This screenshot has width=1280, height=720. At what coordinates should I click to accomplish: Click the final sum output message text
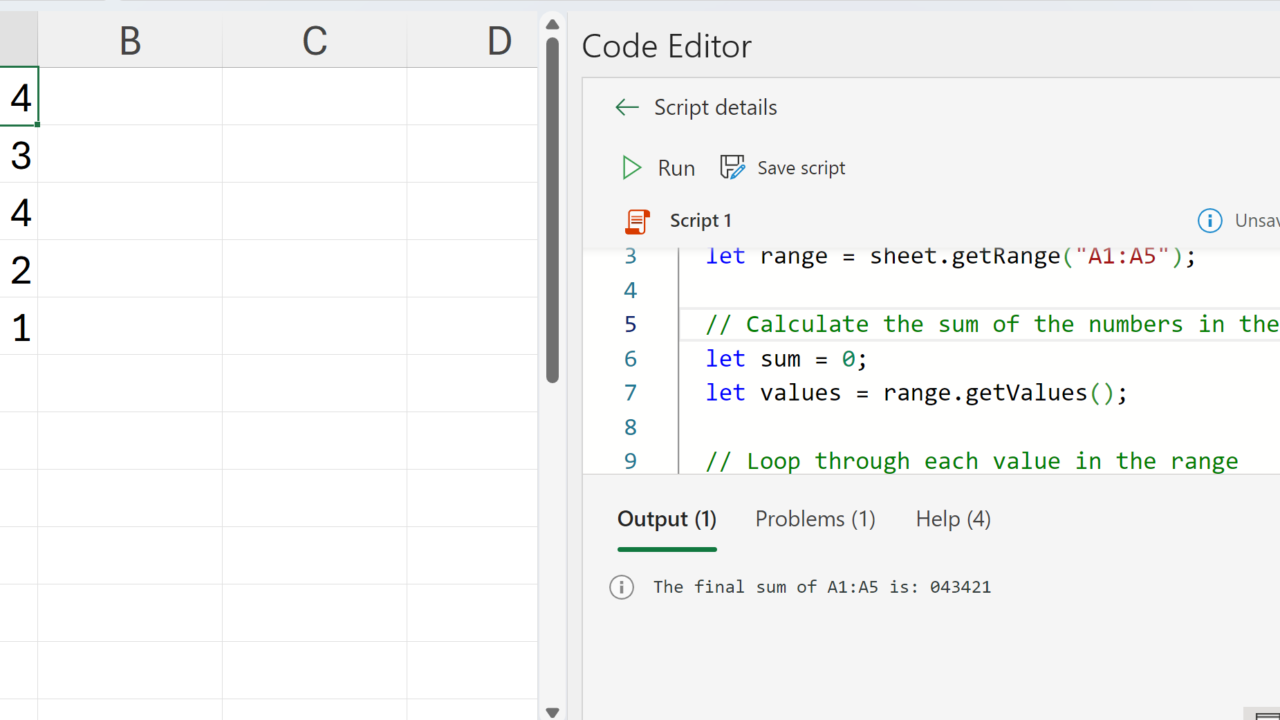click(x=821, y=587)
